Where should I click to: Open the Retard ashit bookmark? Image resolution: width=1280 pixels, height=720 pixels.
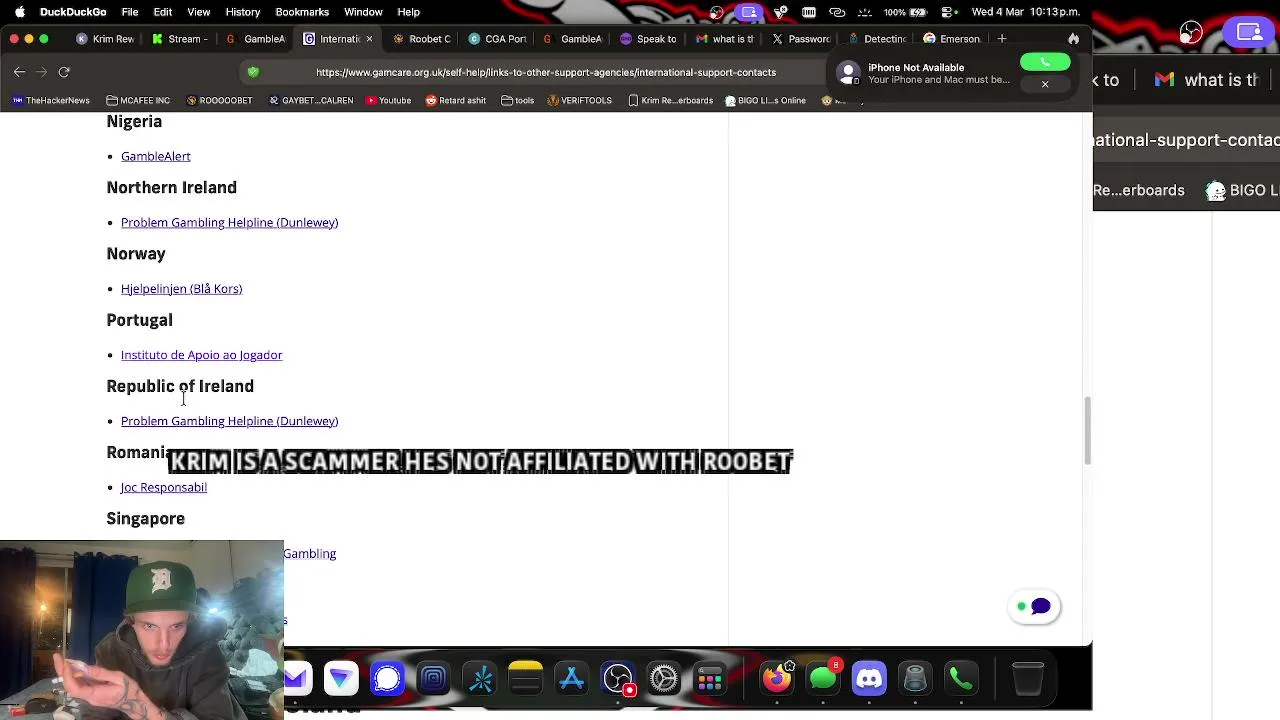[x=455, y=100]
